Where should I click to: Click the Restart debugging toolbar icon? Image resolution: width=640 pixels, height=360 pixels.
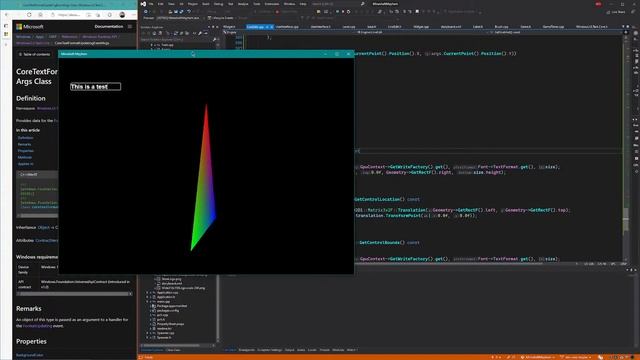349,11
